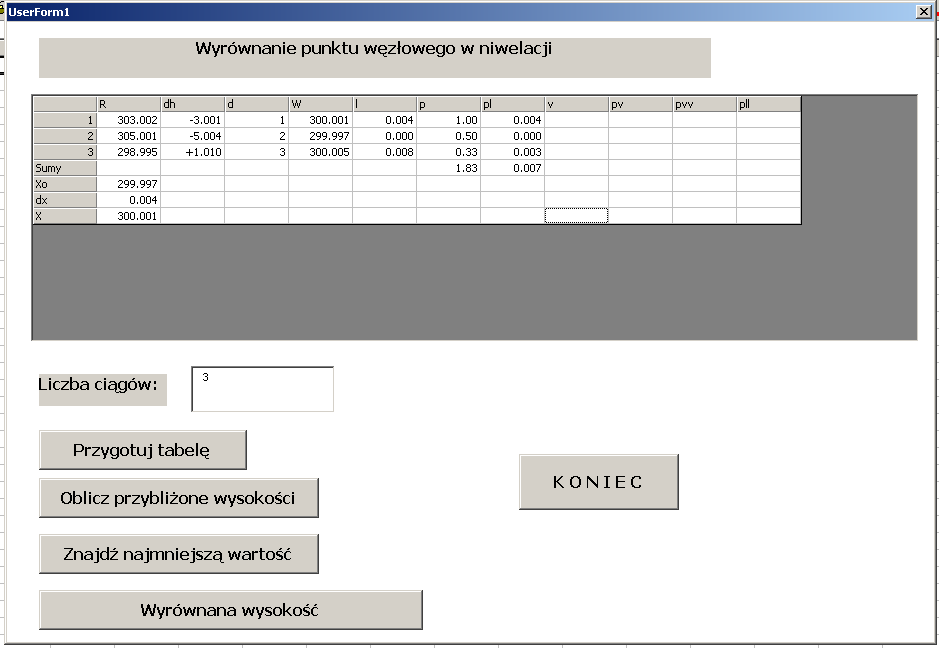Viewport: 939px width, 648px height.
Task: Select row header 2
Action: point(65,136)
